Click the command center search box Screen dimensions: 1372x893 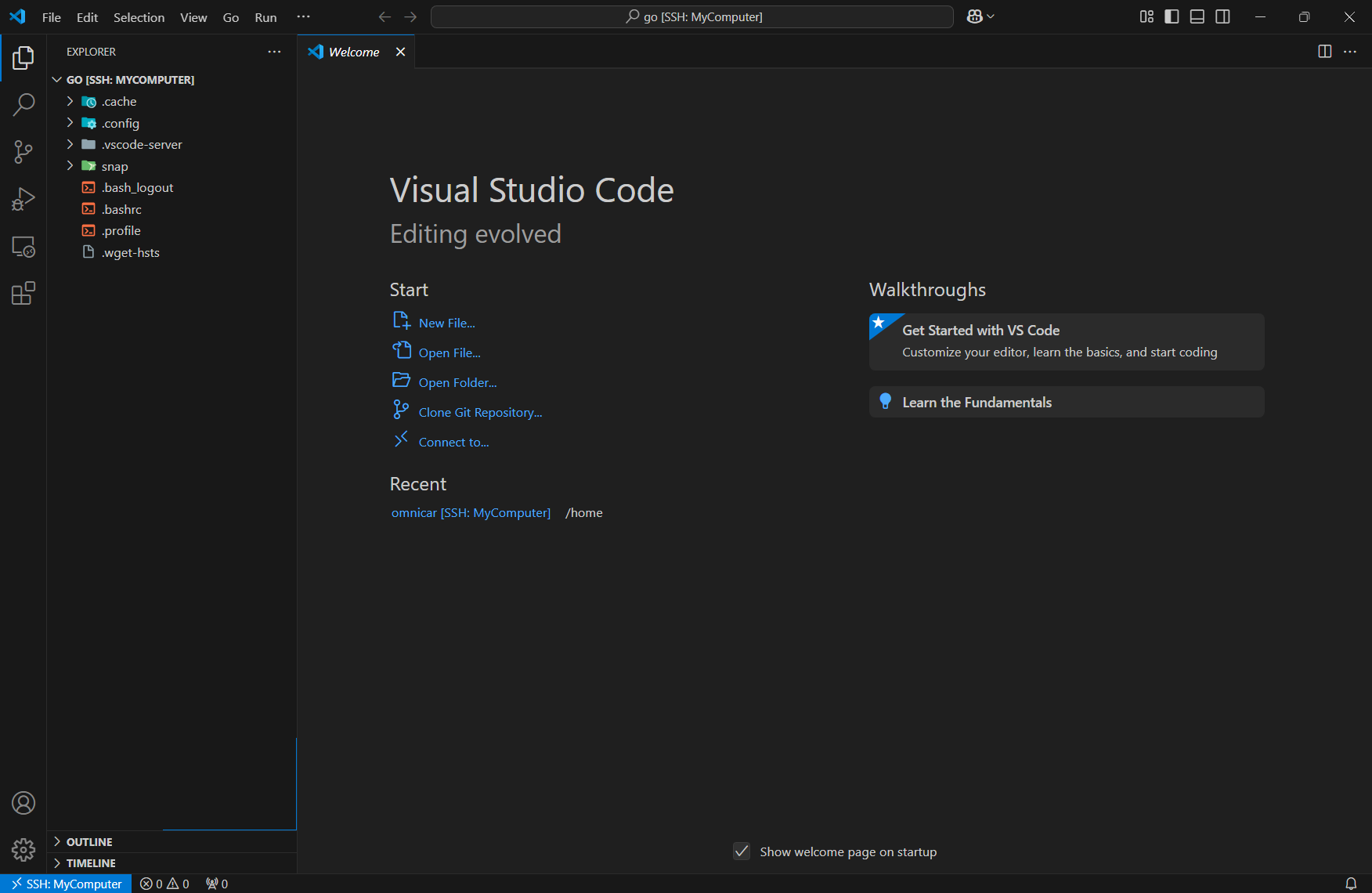[692, 16]
